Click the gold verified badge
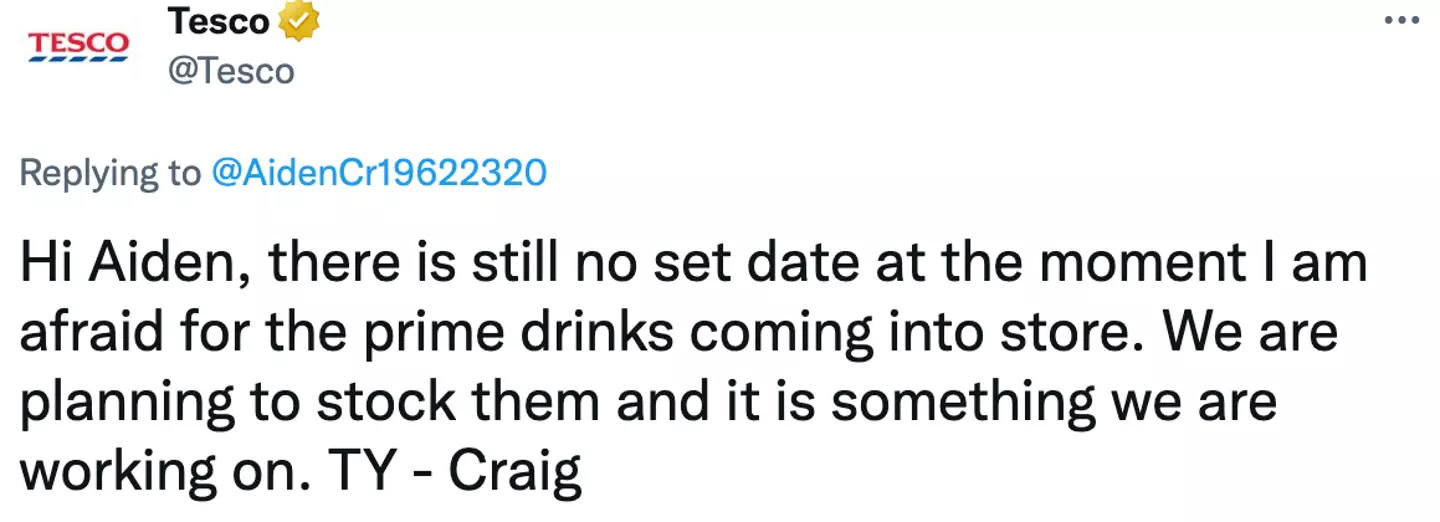Image resolution: width=1440 pixels, height=522 pixels. tap(299, 22)
